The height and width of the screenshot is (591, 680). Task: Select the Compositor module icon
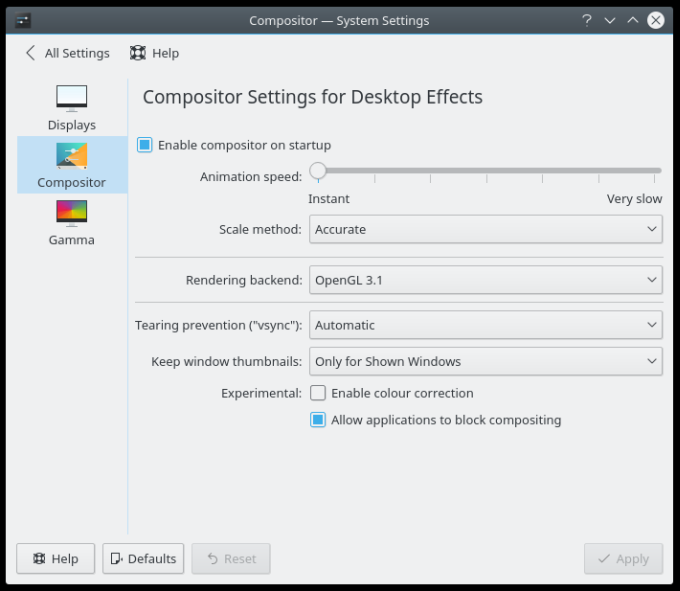coord(72,156)
